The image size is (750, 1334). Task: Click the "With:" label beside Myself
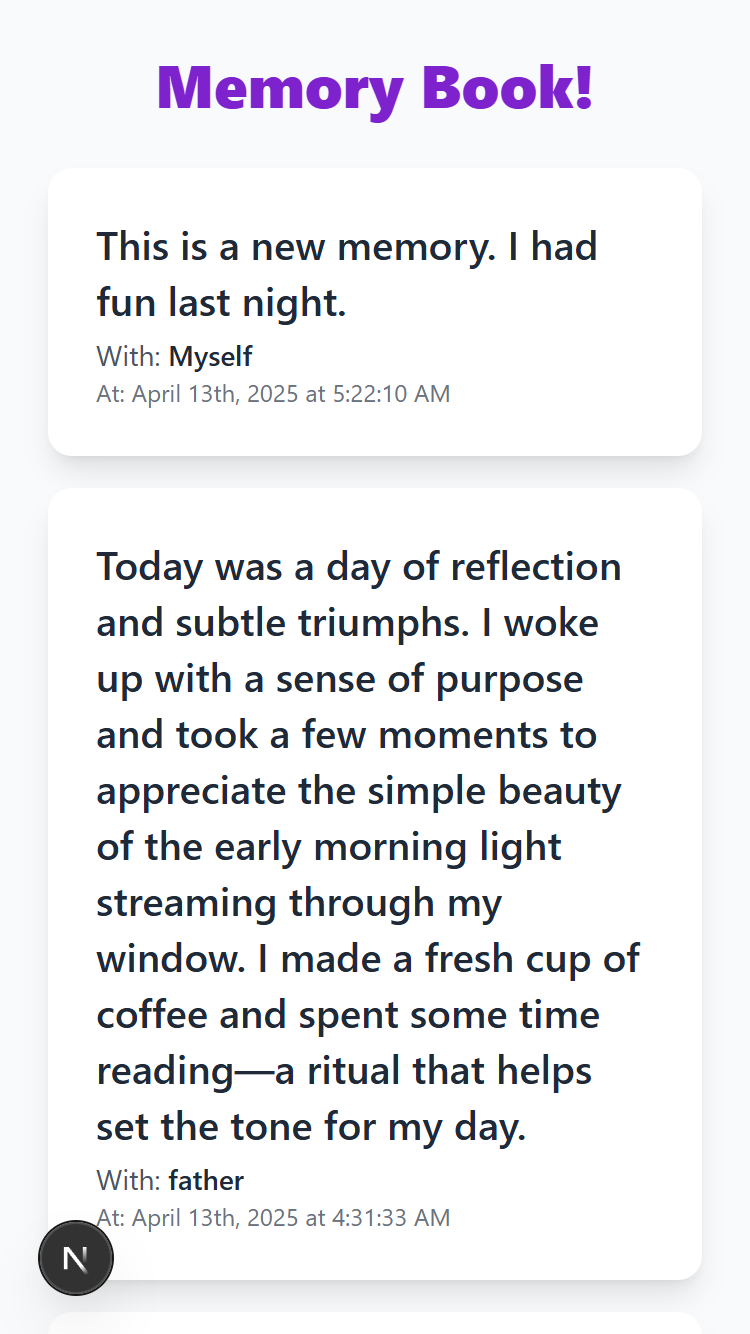[x=129, y=356]
